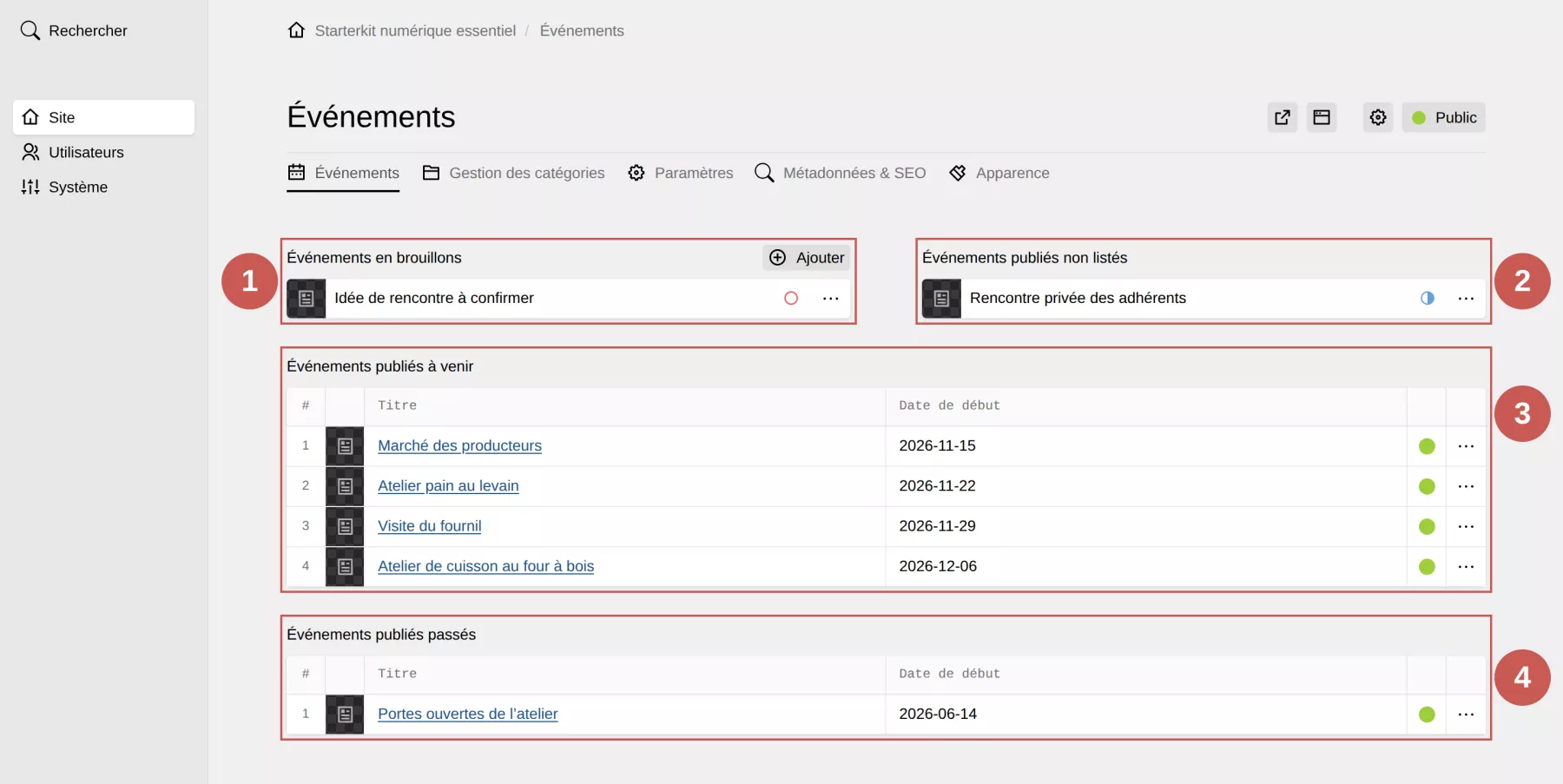Viewport: 1563px width, 784px height.
Task: Toggle green status of Atelier de cuisson row
Action: coord(1427,566)
